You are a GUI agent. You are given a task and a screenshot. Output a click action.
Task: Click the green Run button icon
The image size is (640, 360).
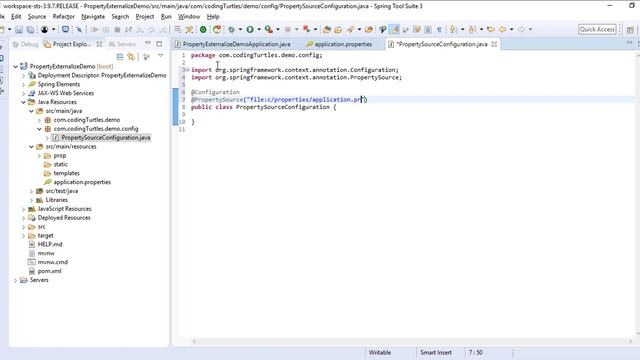point(250,29)
